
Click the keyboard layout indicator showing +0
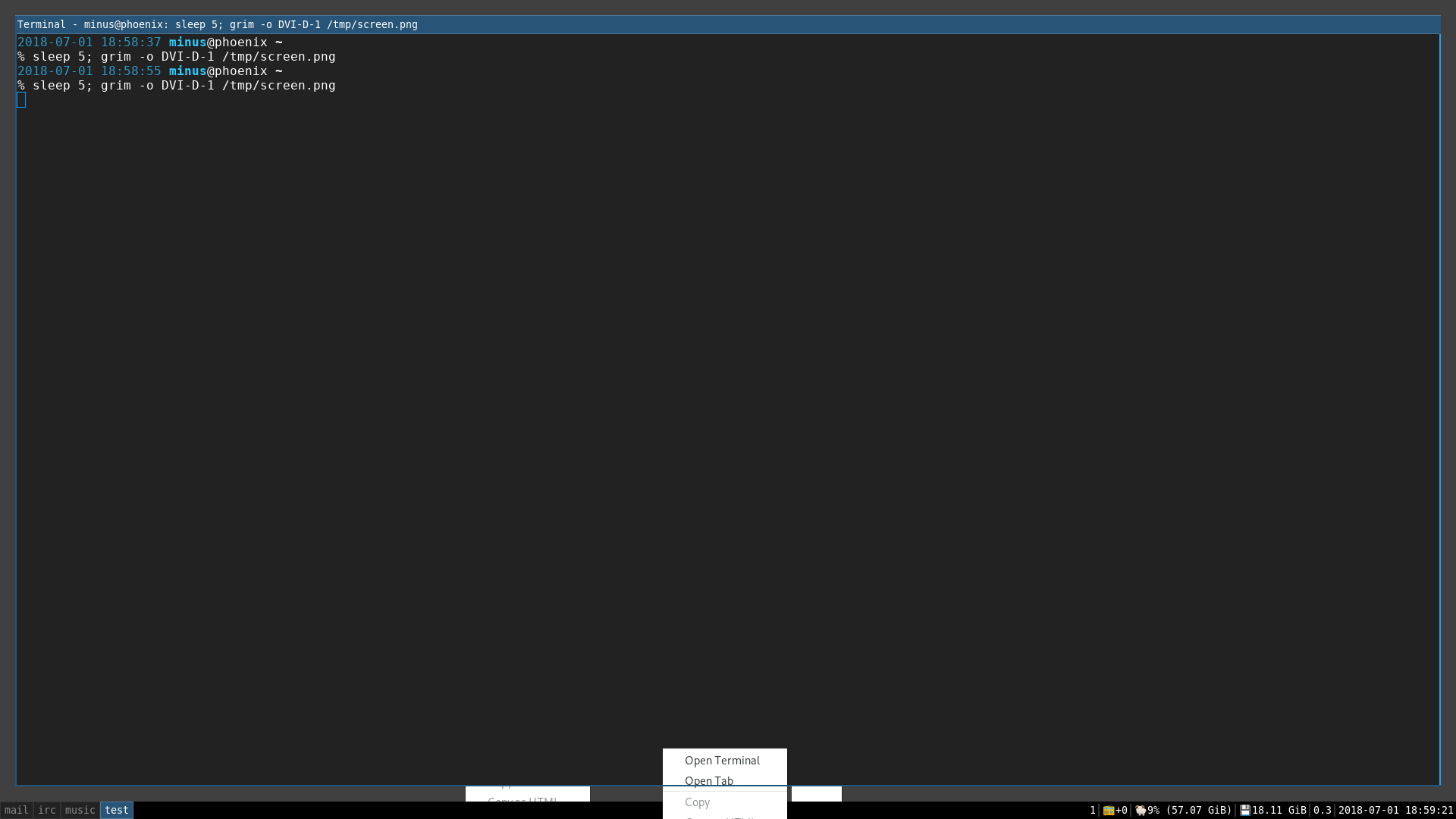pos(1122,810)
